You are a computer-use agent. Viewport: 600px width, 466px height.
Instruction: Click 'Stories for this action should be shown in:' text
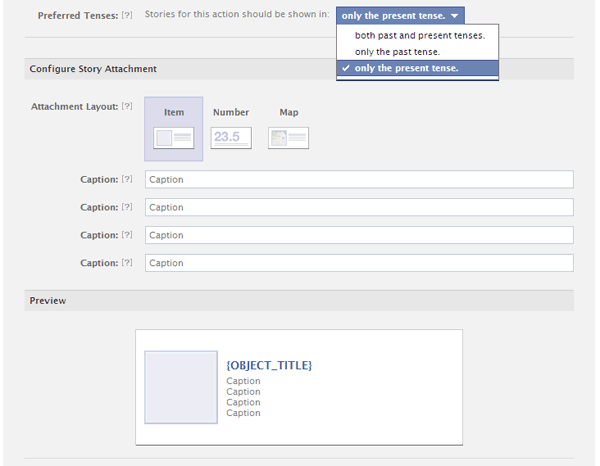[x=237, y=14]
